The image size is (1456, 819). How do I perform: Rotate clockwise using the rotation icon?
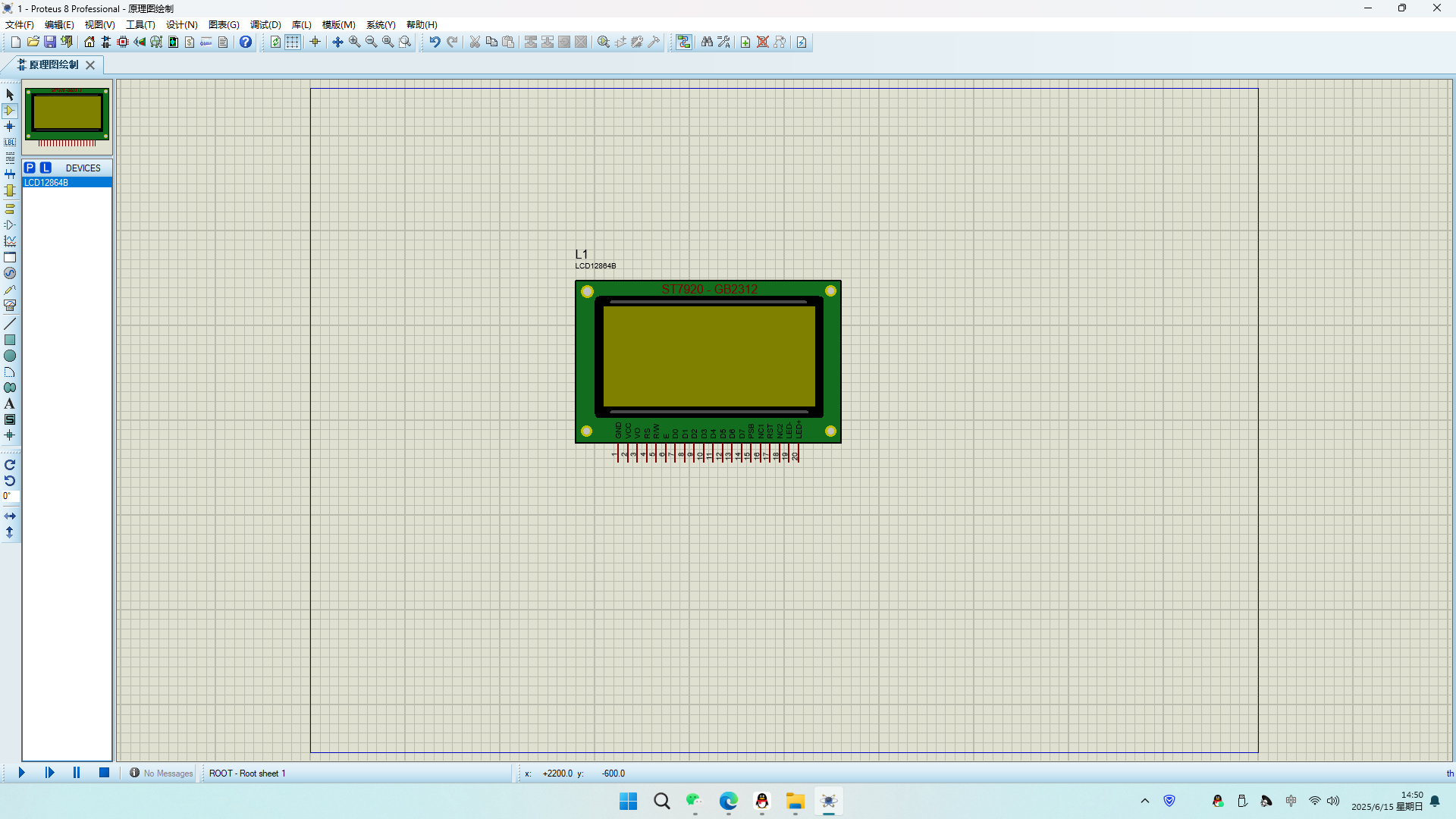click(10, 465)
